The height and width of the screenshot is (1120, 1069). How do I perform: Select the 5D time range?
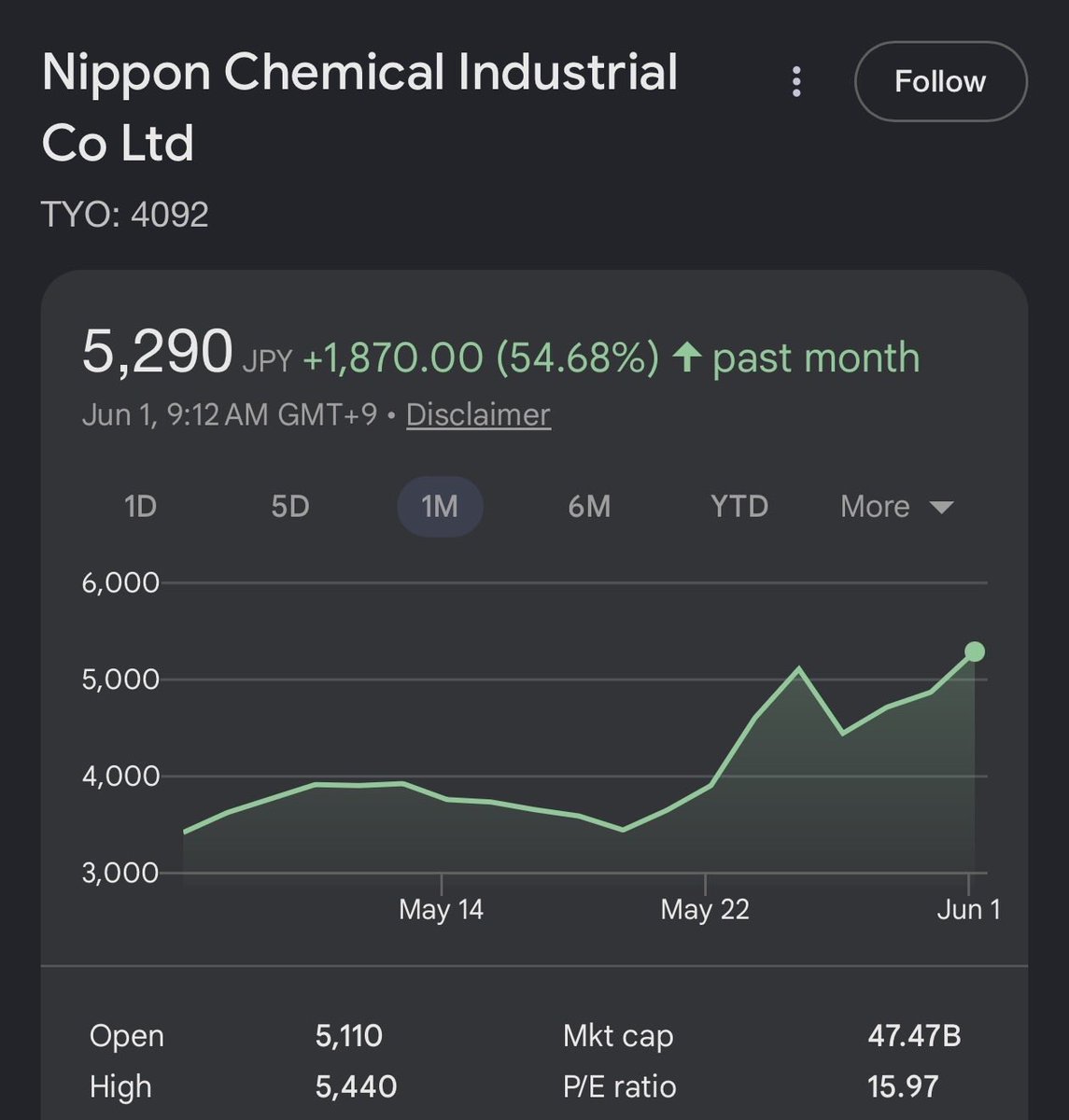289,506
